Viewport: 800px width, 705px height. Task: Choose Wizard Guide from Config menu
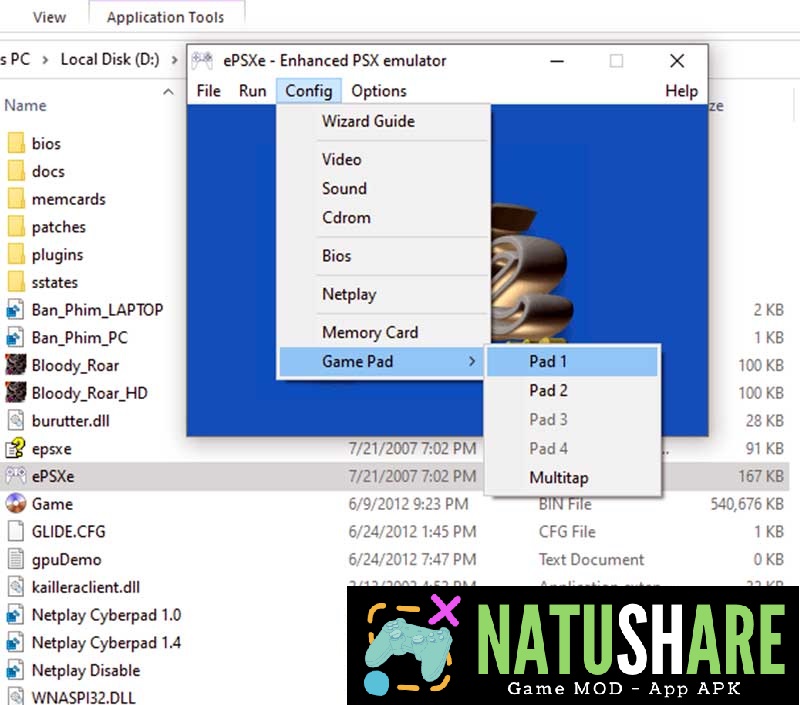(384, 121)
